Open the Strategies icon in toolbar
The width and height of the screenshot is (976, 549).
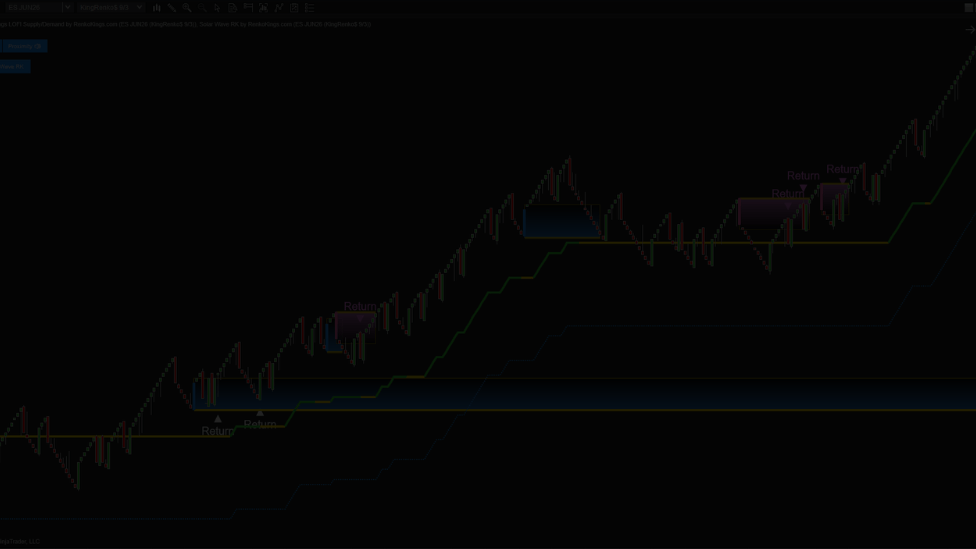pyautogui.click(x=294, y=7)
